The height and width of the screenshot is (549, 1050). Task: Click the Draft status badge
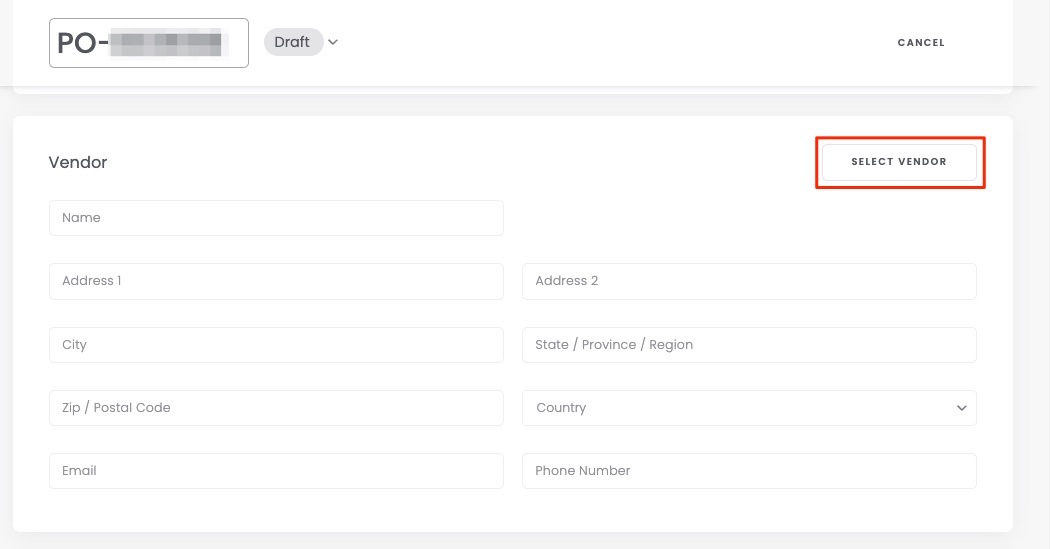coord(292,42)
